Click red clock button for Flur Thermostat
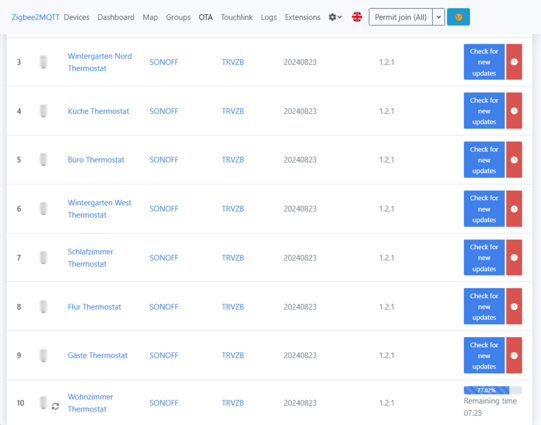Viewport: 541px width, 425px height. (x=514, y=306)
